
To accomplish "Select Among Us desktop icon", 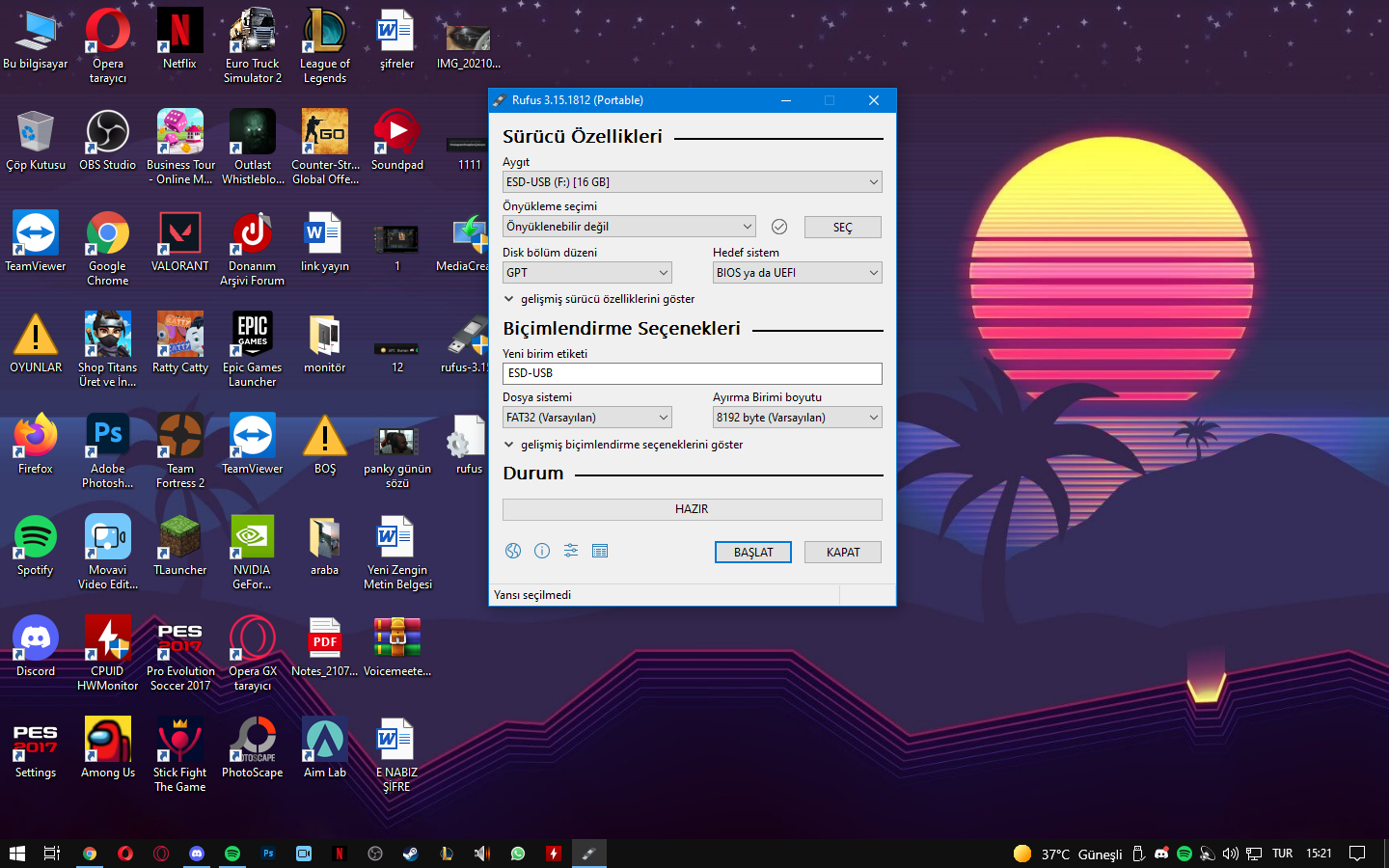I will pyautogui.click(x=108, y=749).
